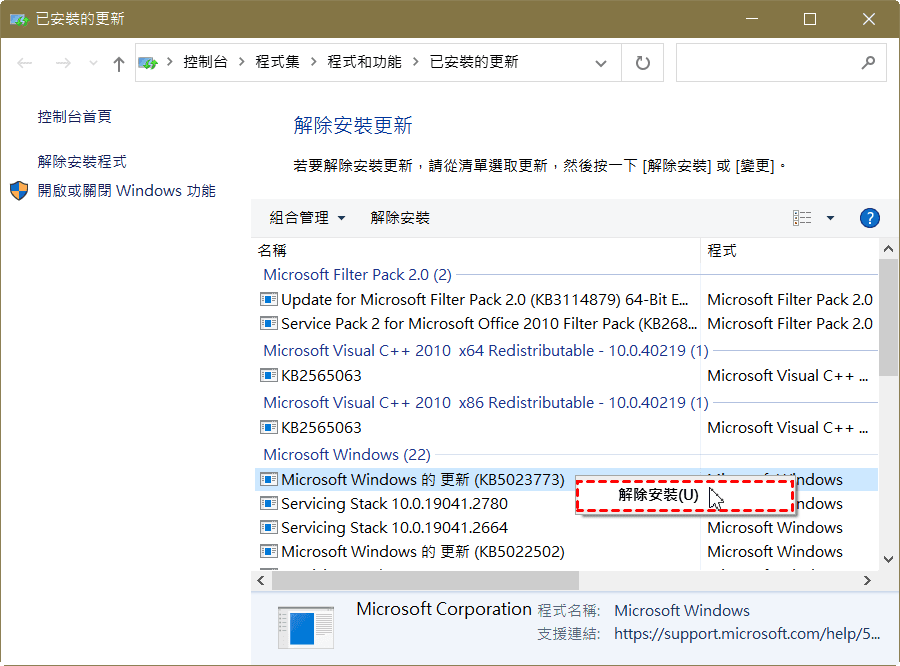Click the Back navigation arrow
The height and width of the screenshot is (666, 900).
pos(25,63)
